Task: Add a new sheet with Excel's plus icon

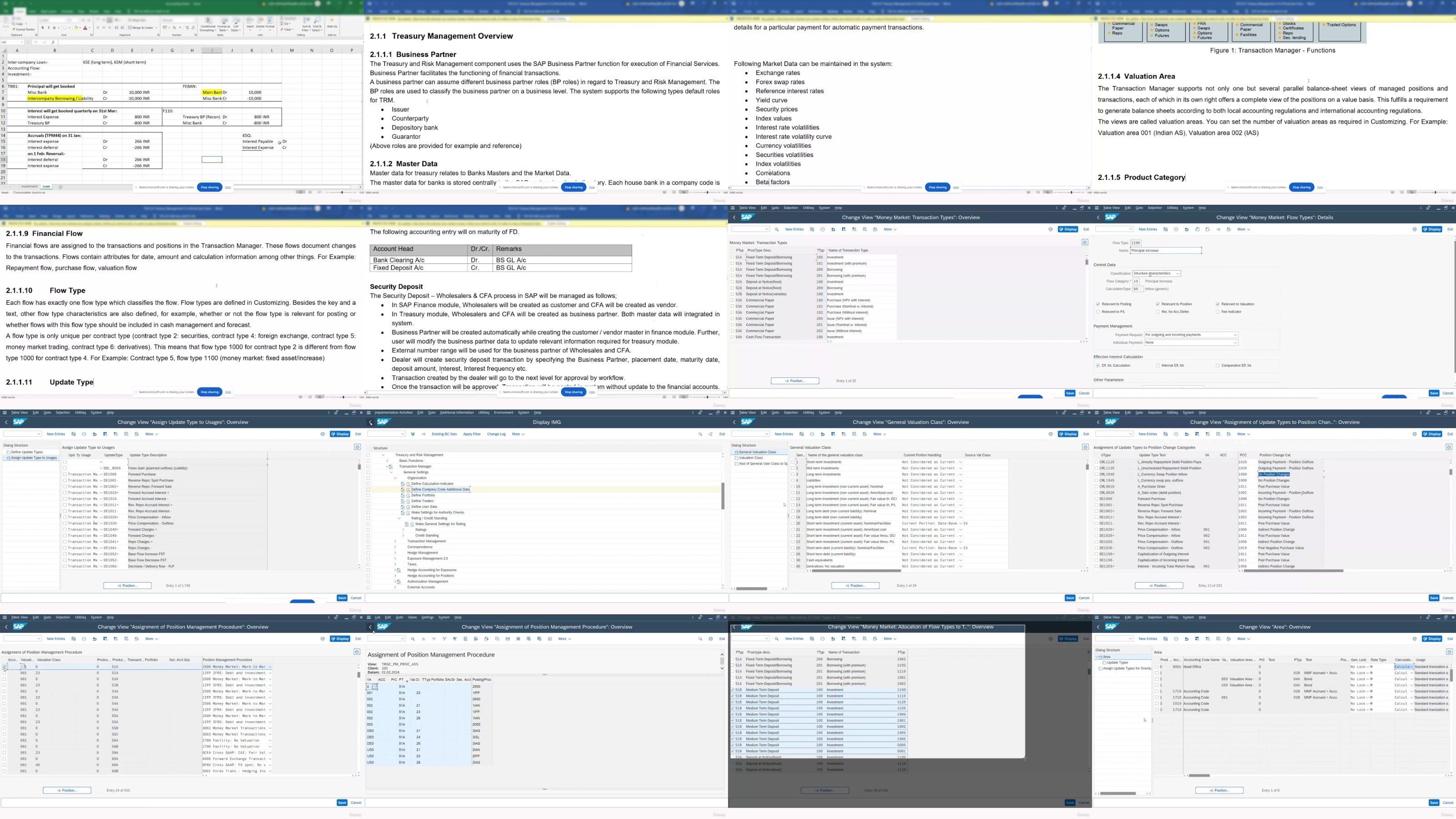Action: click(61, 187)
